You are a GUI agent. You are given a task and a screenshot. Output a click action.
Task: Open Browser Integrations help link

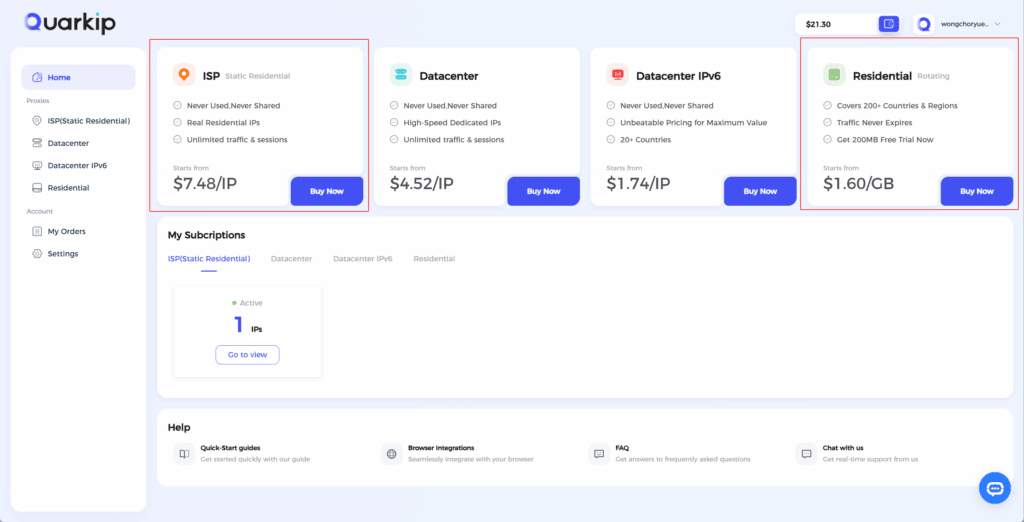(441, 448)
